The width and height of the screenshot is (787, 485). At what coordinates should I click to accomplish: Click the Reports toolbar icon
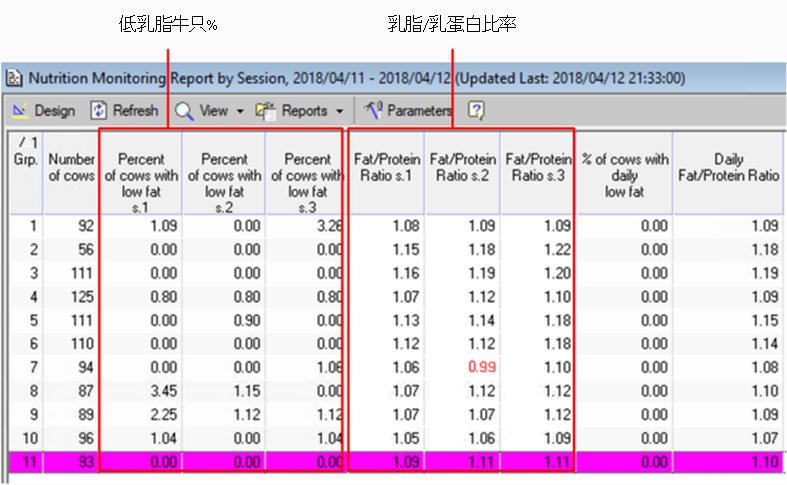tap(266, 110)
